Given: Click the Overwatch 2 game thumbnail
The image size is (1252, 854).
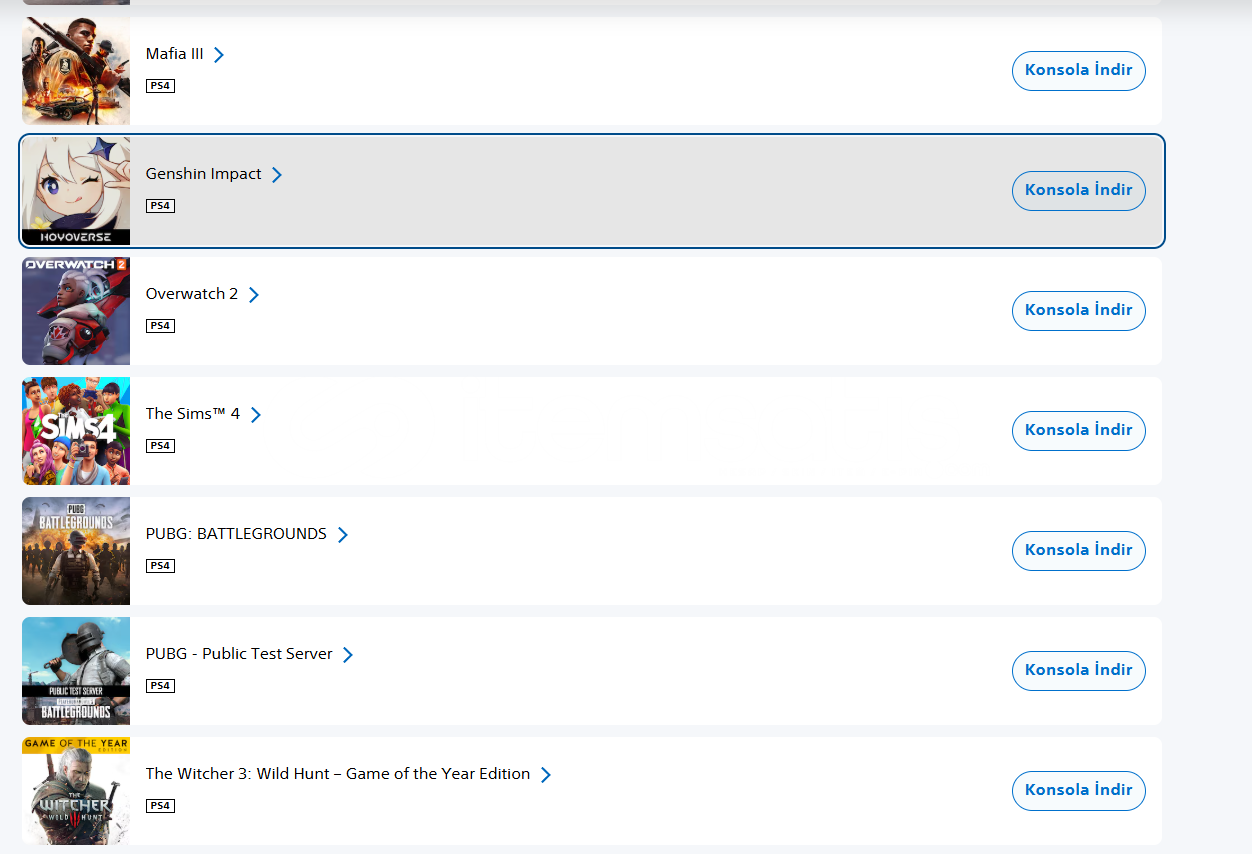Looking at the screenshot, I should coord(76,311).
